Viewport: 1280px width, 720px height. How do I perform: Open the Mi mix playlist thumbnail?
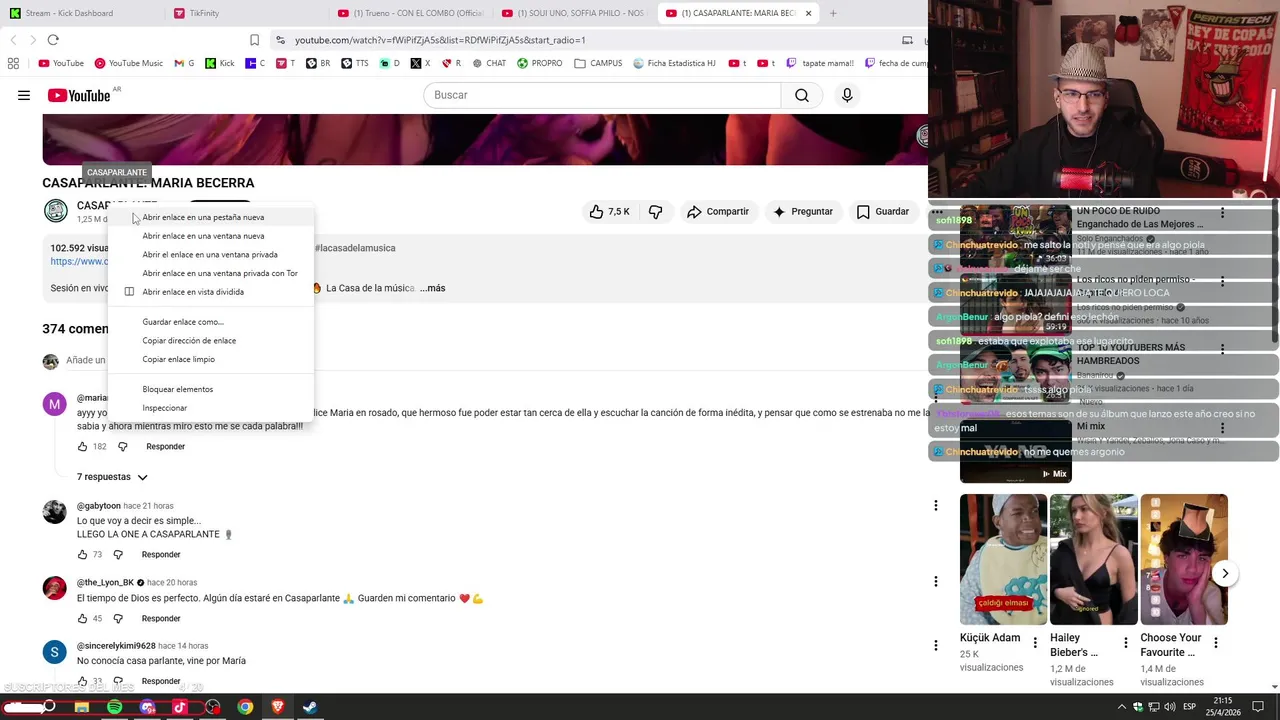click(1016, 450)
